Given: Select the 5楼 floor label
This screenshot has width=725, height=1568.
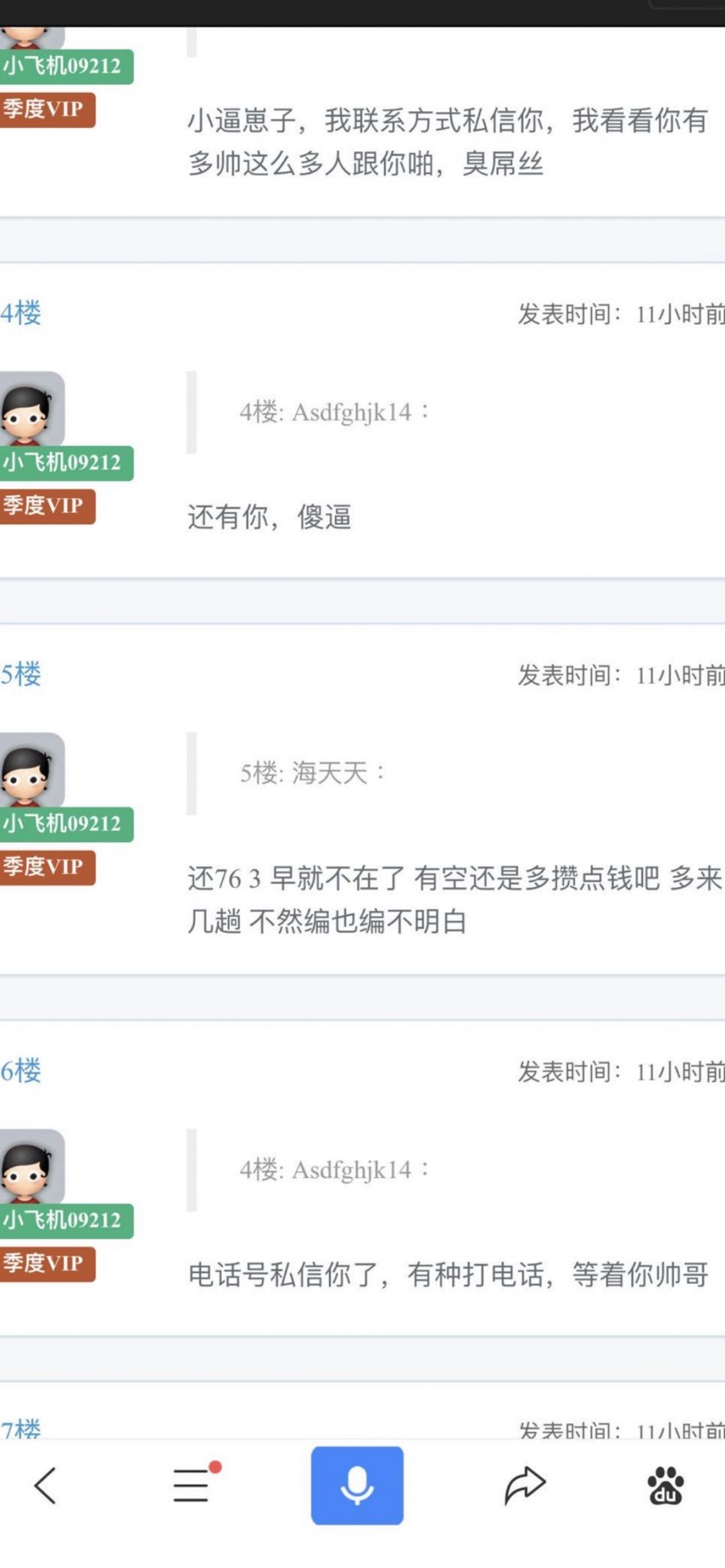Looking at the screenshot, I should tap(21, 674).
